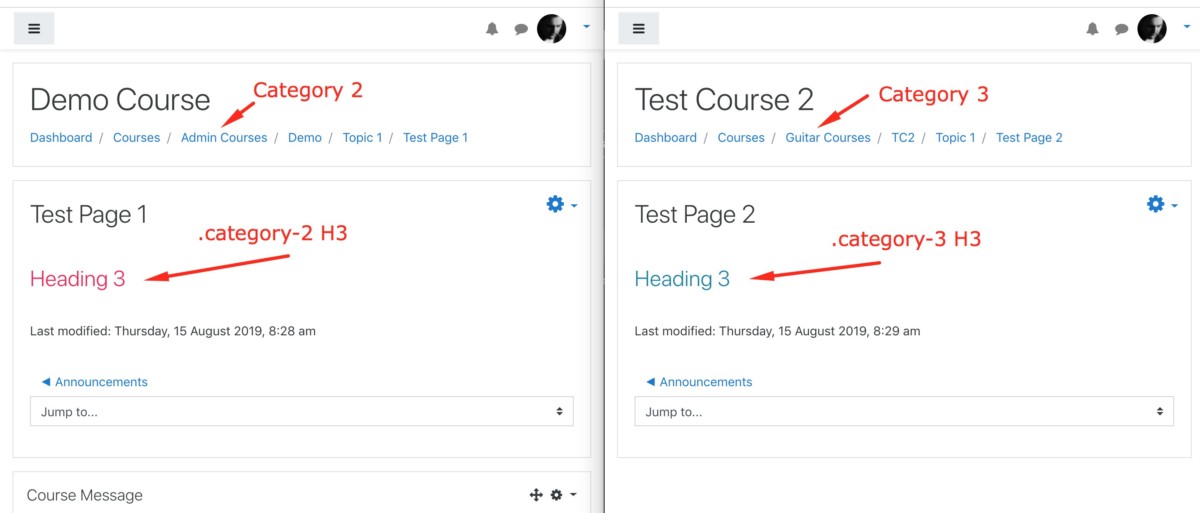Open messages chat icon in right window

click(x=1122, y=29)
